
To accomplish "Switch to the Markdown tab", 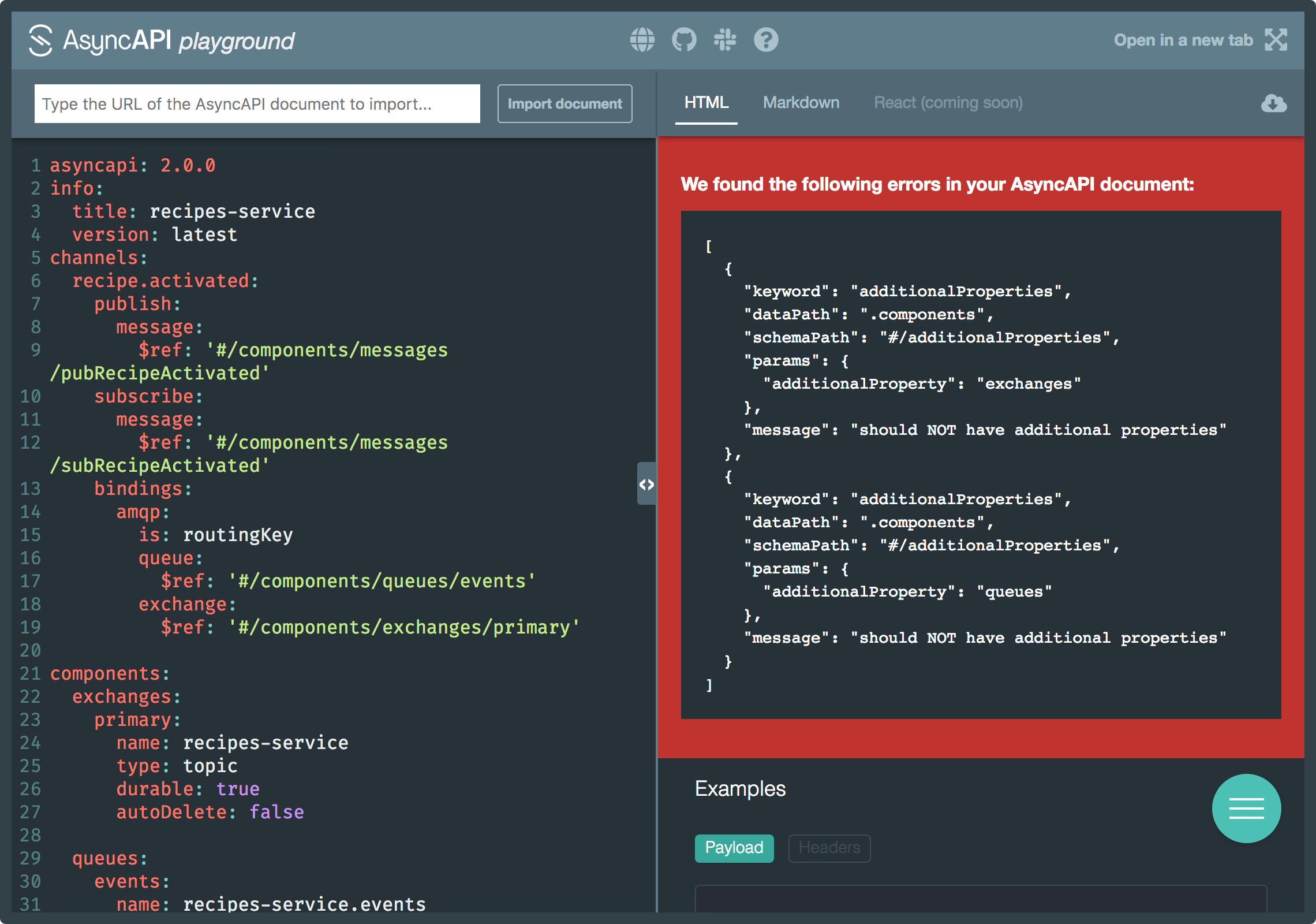I will (x=801, y=102).
